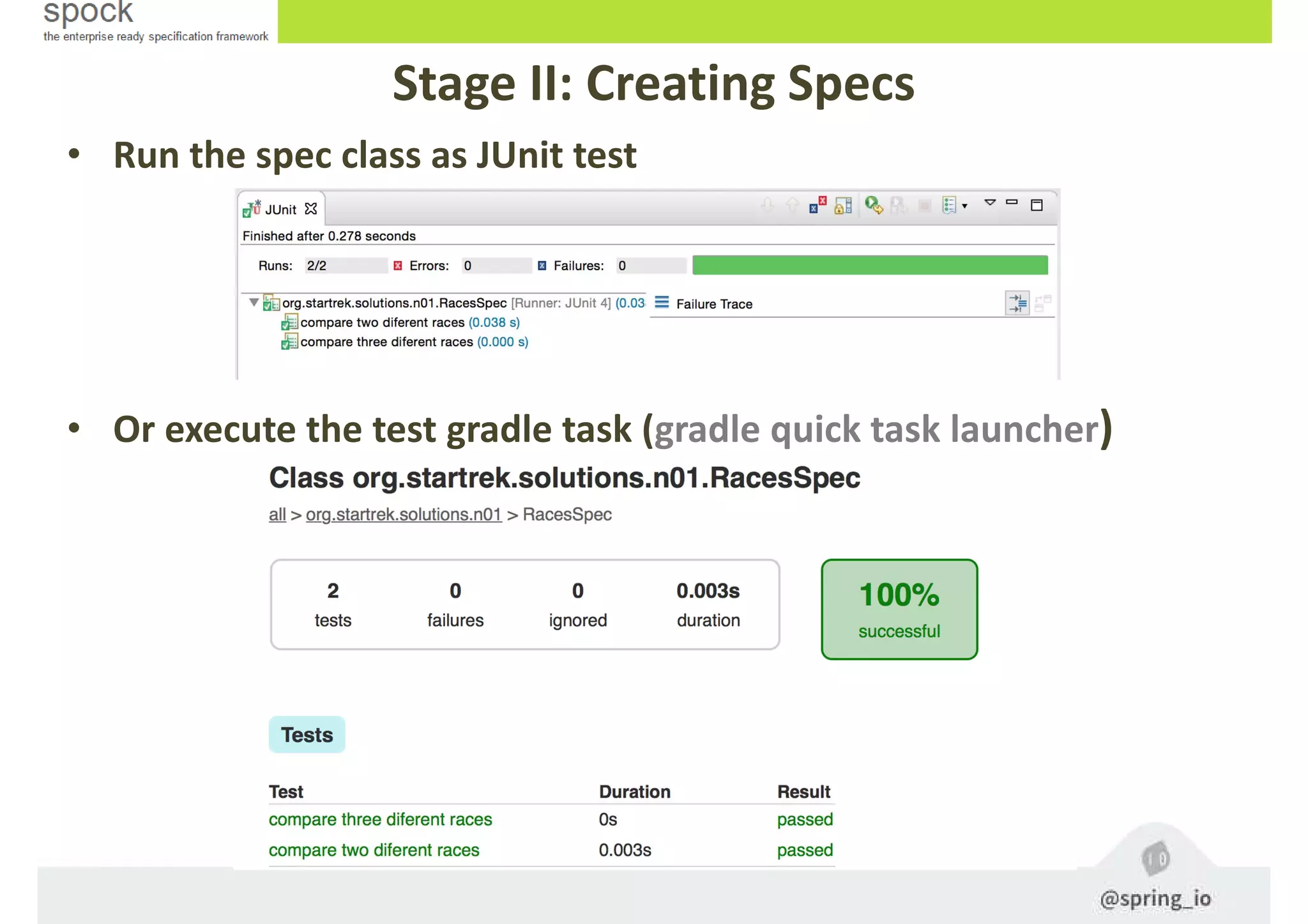Click the Test column header
Image resolution: width=1308 pixels, height=924 pixels.
click(286, 792)
